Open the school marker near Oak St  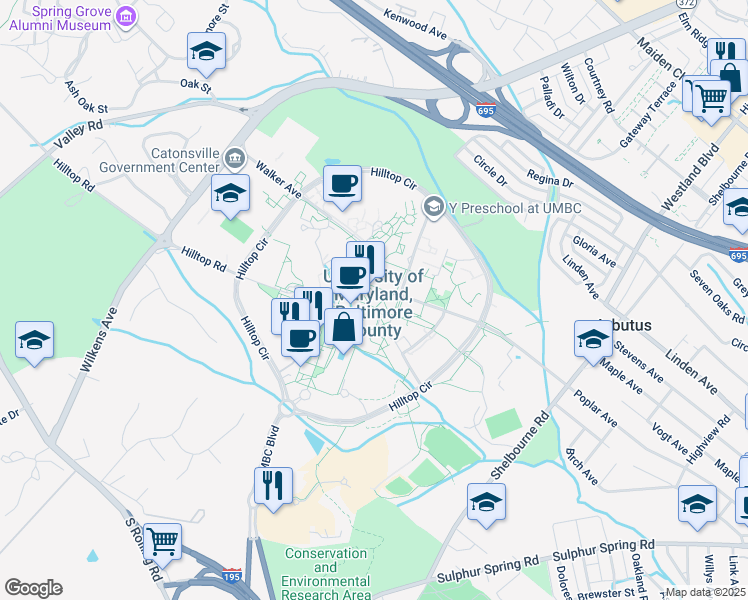tap(207, 54)
